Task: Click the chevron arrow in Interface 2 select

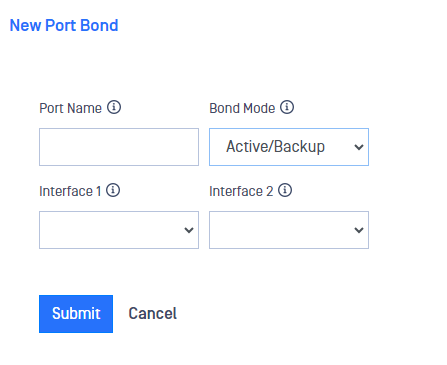Action: click(359, 230)
